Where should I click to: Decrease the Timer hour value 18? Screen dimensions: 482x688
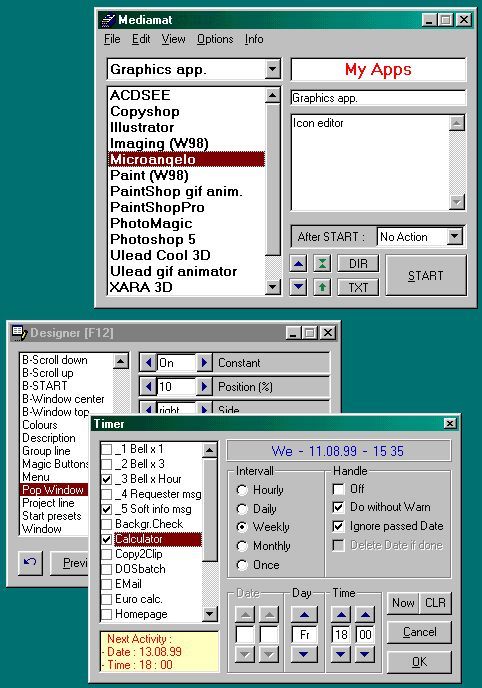[341, 654]
